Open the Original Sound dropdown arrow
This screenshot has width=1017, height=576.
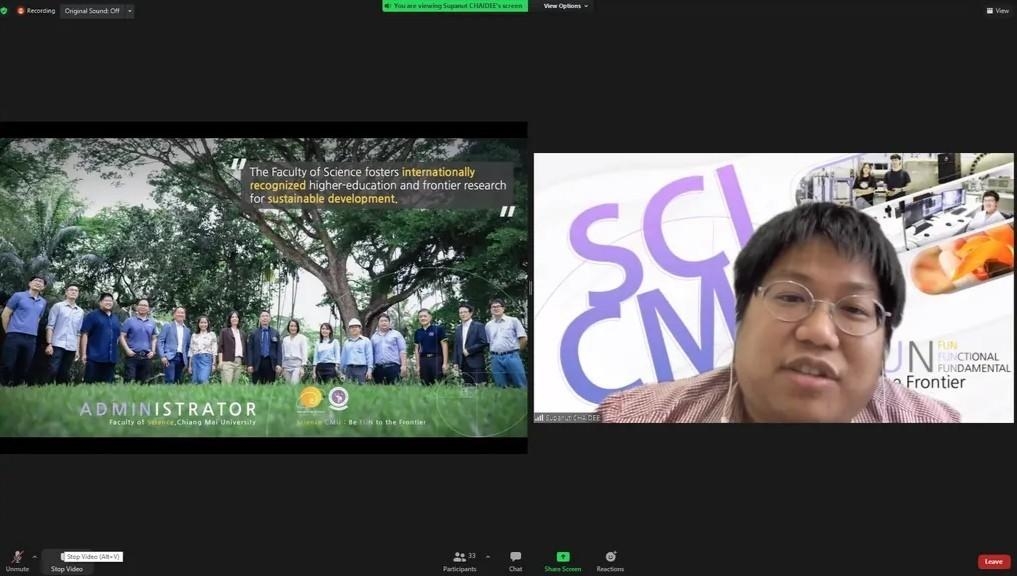(130, 11)
